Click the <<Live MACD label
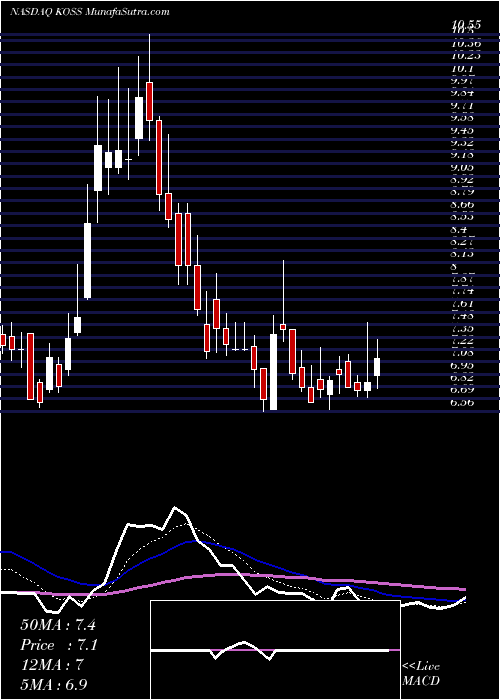This screenshot has width=500, height=700. 421,674
